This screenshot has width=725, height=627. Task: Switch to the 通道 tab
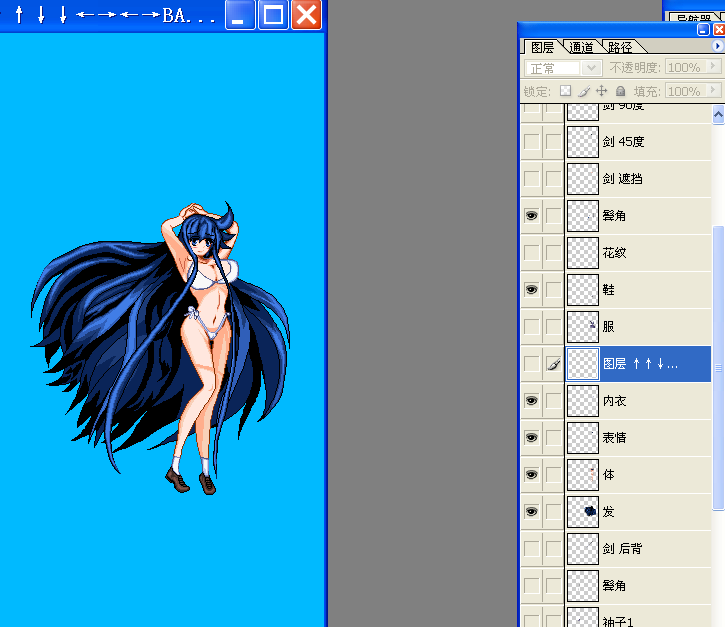pyautogui.click(x=581, y=47)
